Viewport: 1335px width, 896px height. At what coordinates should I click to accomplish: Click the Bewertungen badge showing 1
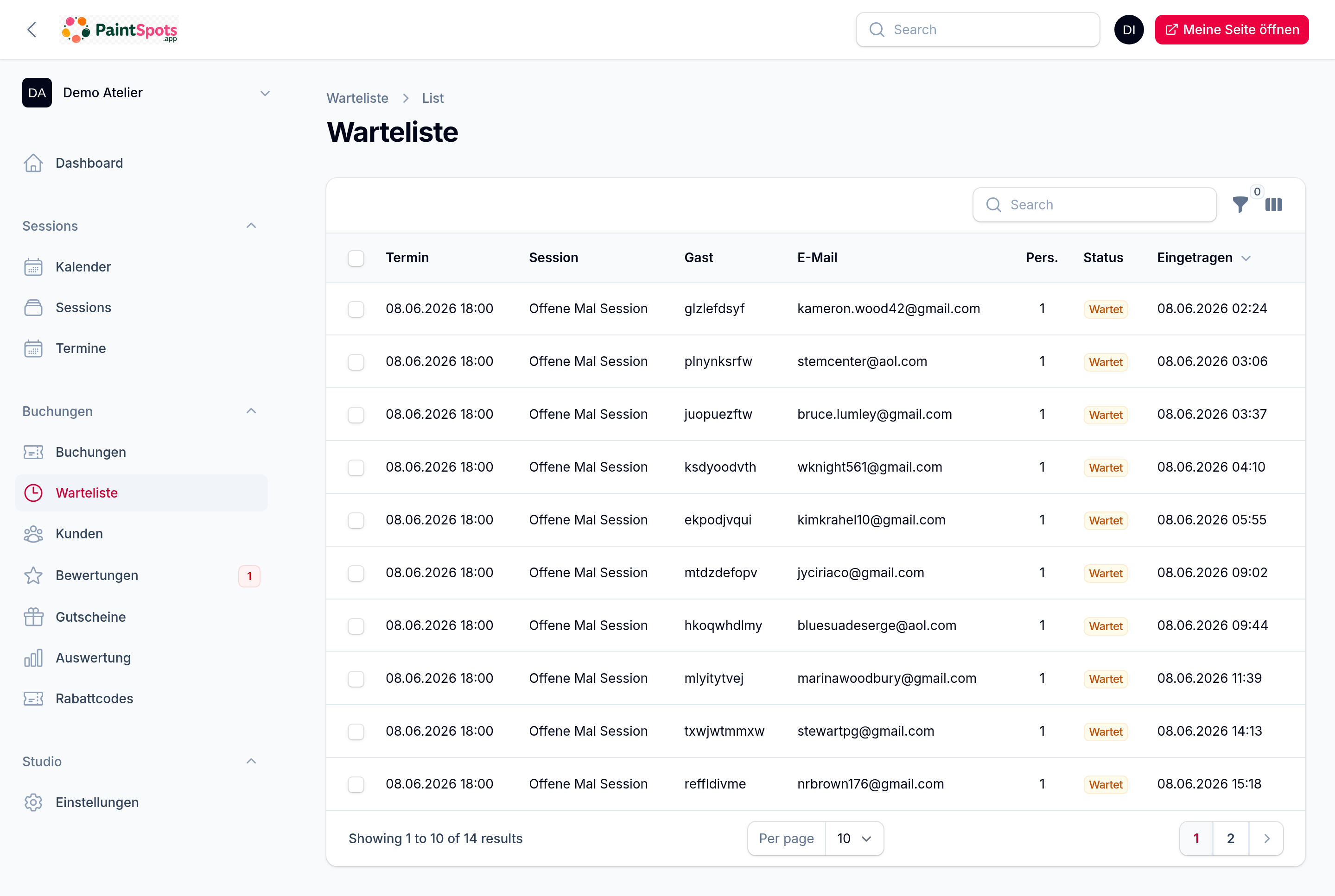coord(249,576)
